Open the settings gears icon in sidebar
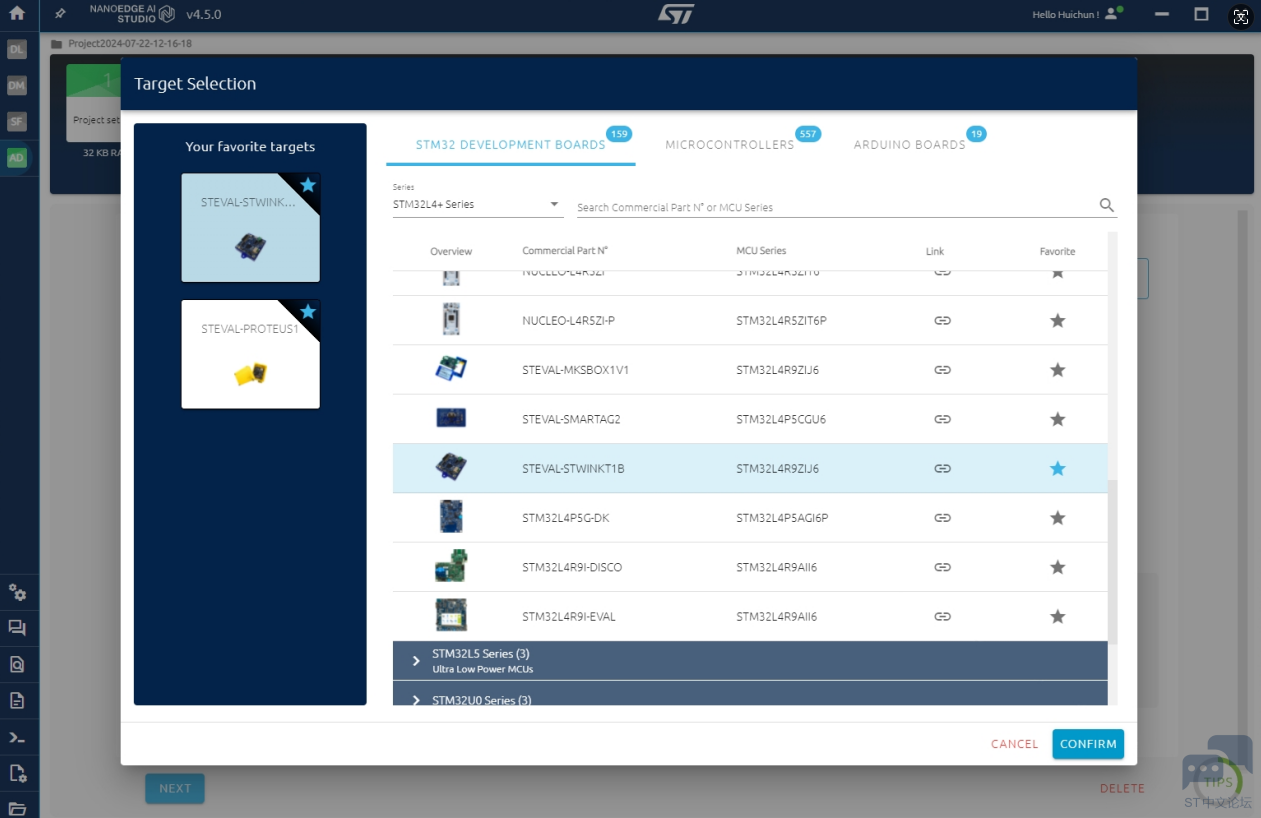Viewport: 1261px width, 818px height. click(x=17, y=592)
